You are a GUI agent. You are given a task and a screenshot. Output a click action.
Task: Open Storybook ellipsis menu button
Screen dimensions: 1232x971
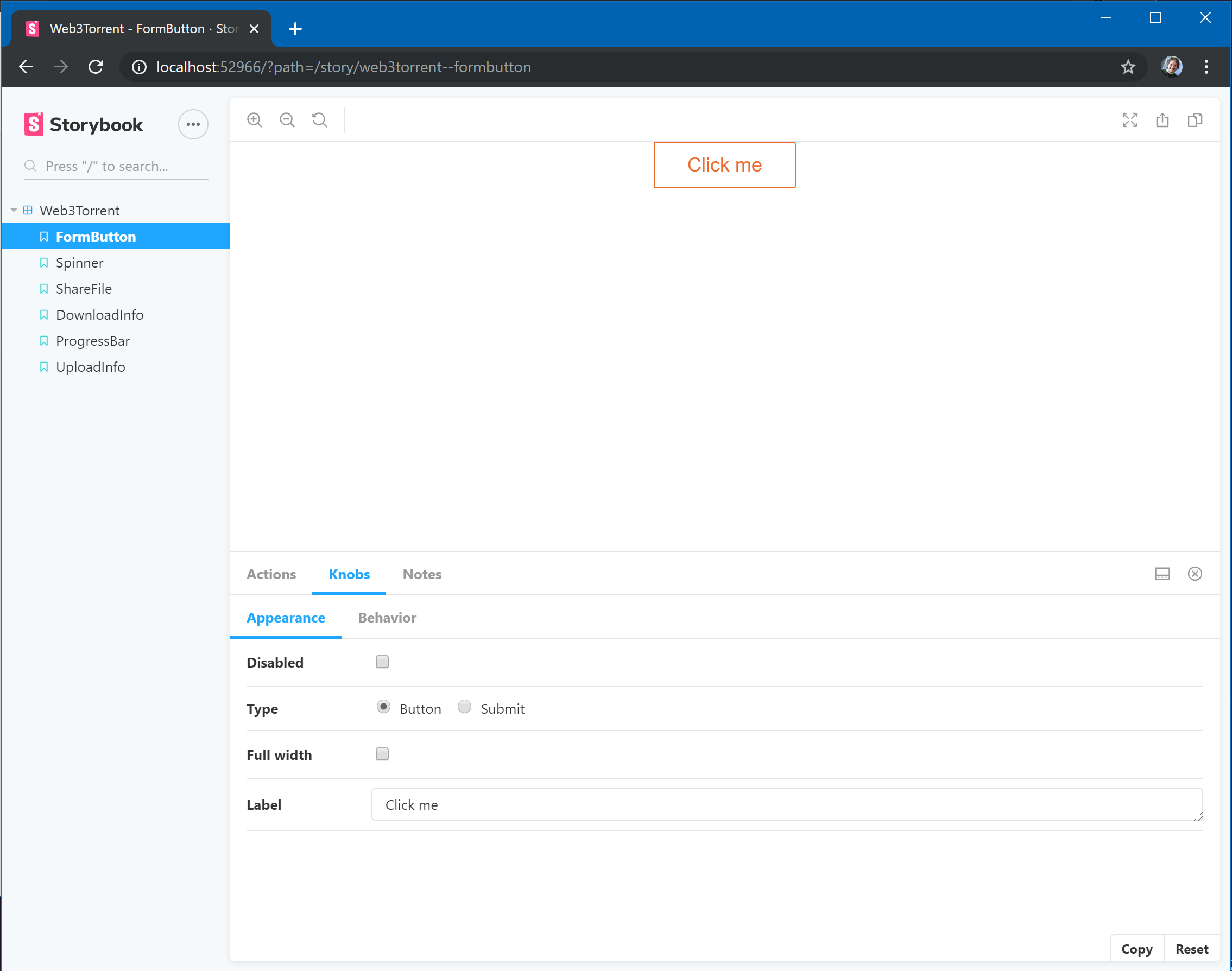point(193,124)
